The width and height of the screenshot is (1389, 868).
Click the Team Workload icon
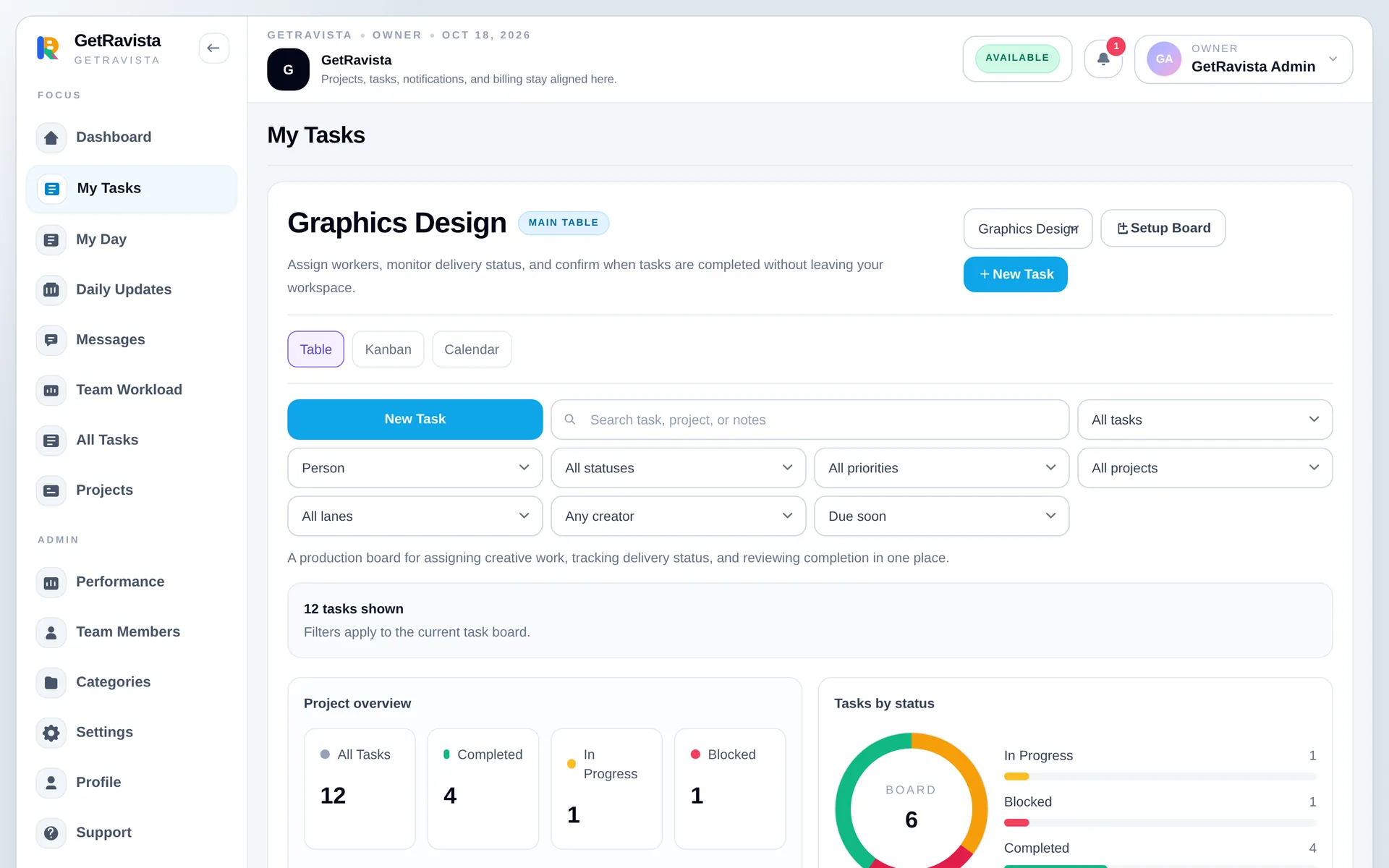click(51, 390)
